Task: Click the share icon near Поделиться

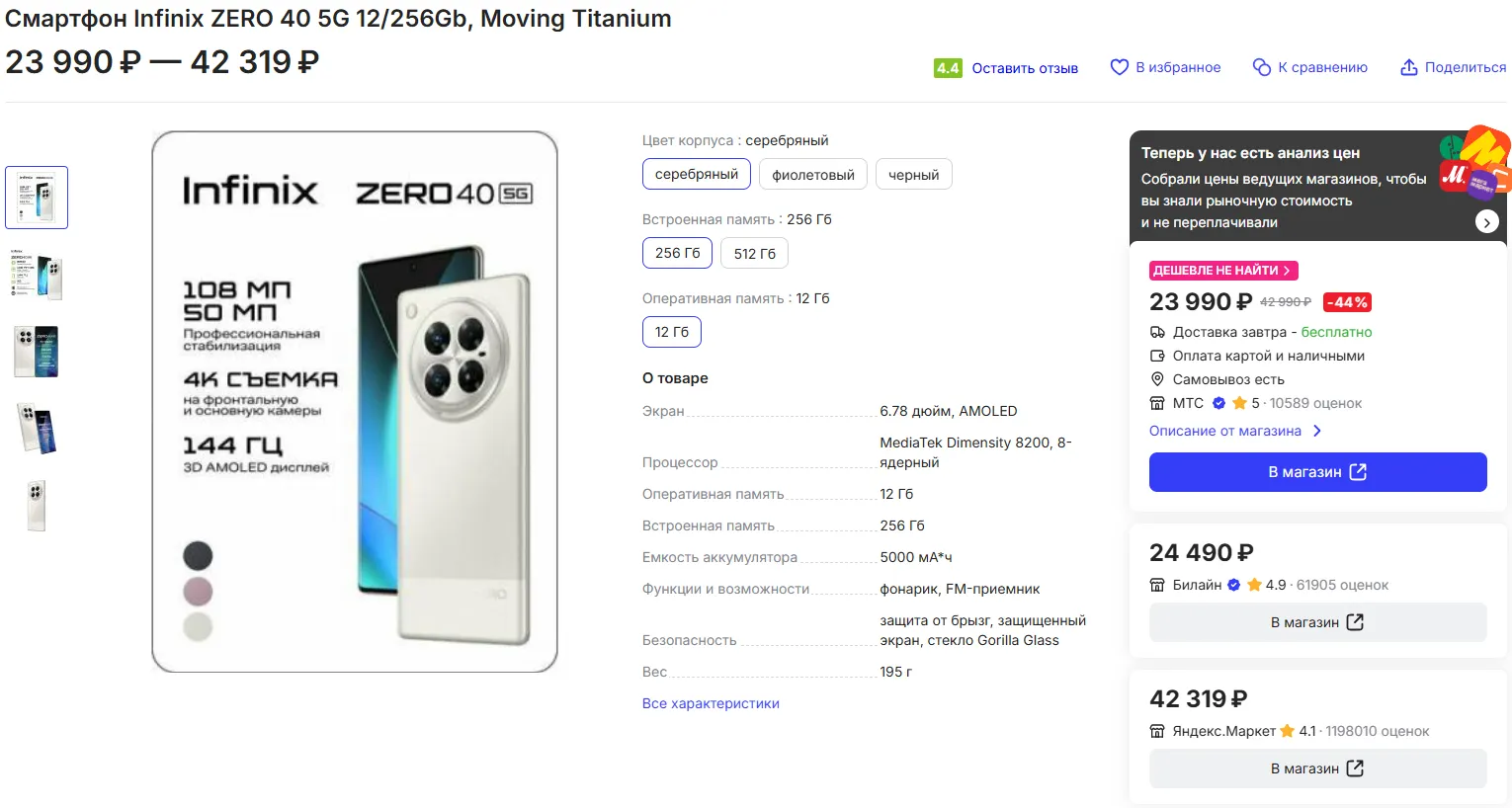Action: coord(1408,67)
